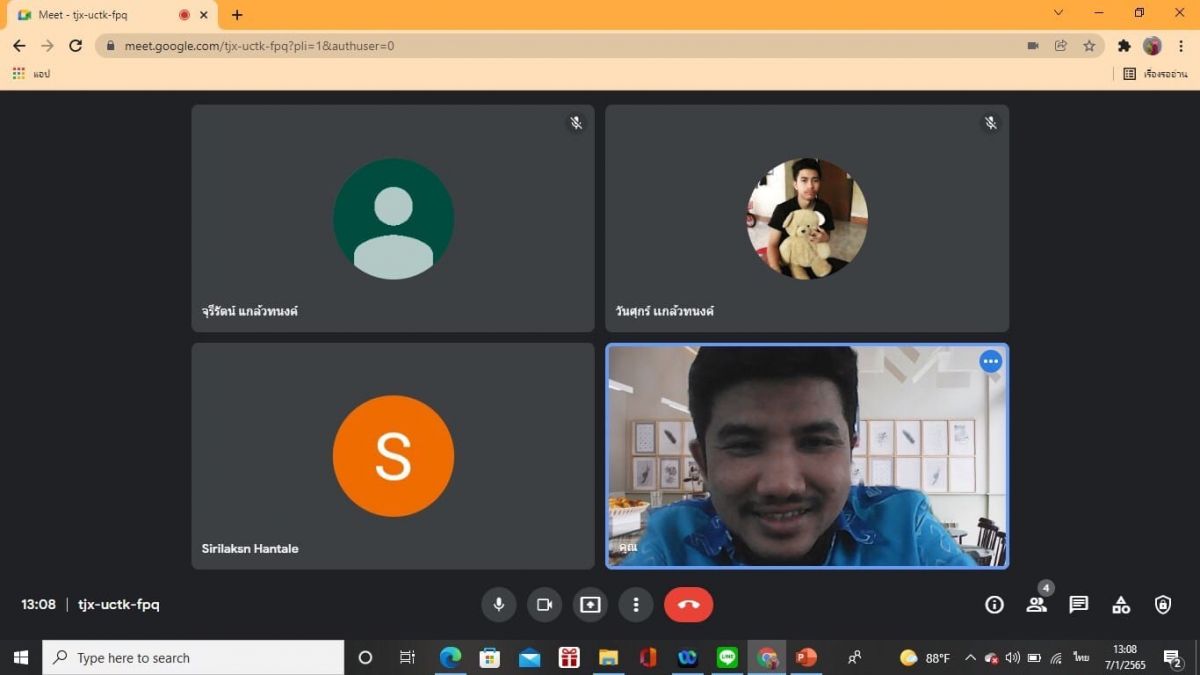
Task: Show hidden system tray icons
Action: tap(969, 657)
